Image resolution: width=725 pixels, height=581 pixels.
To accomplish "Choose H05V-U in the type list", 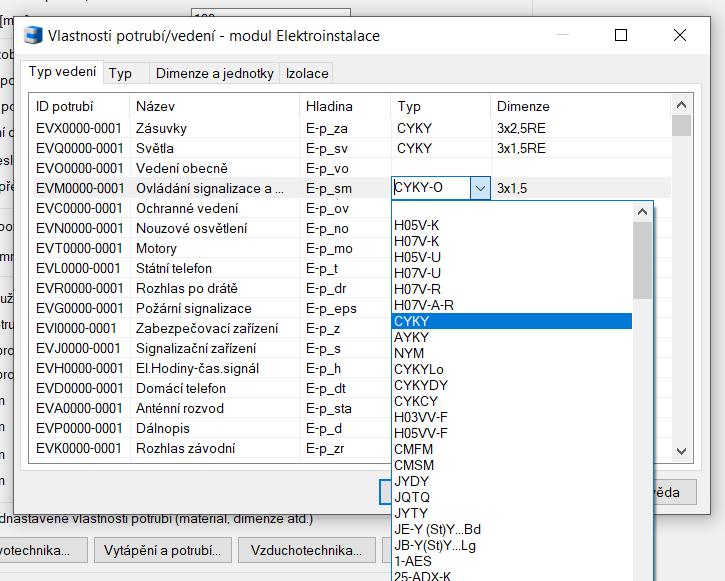I will (x=511, y=257).
